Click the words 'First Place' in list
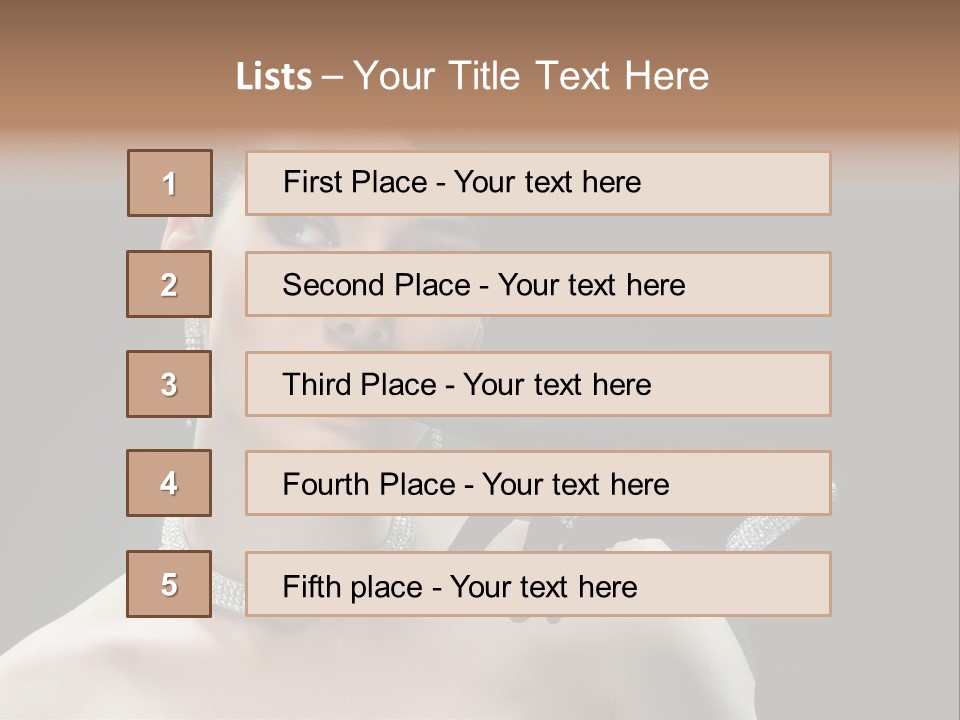This screenshot has width=960, height=720. pos(355,182)
